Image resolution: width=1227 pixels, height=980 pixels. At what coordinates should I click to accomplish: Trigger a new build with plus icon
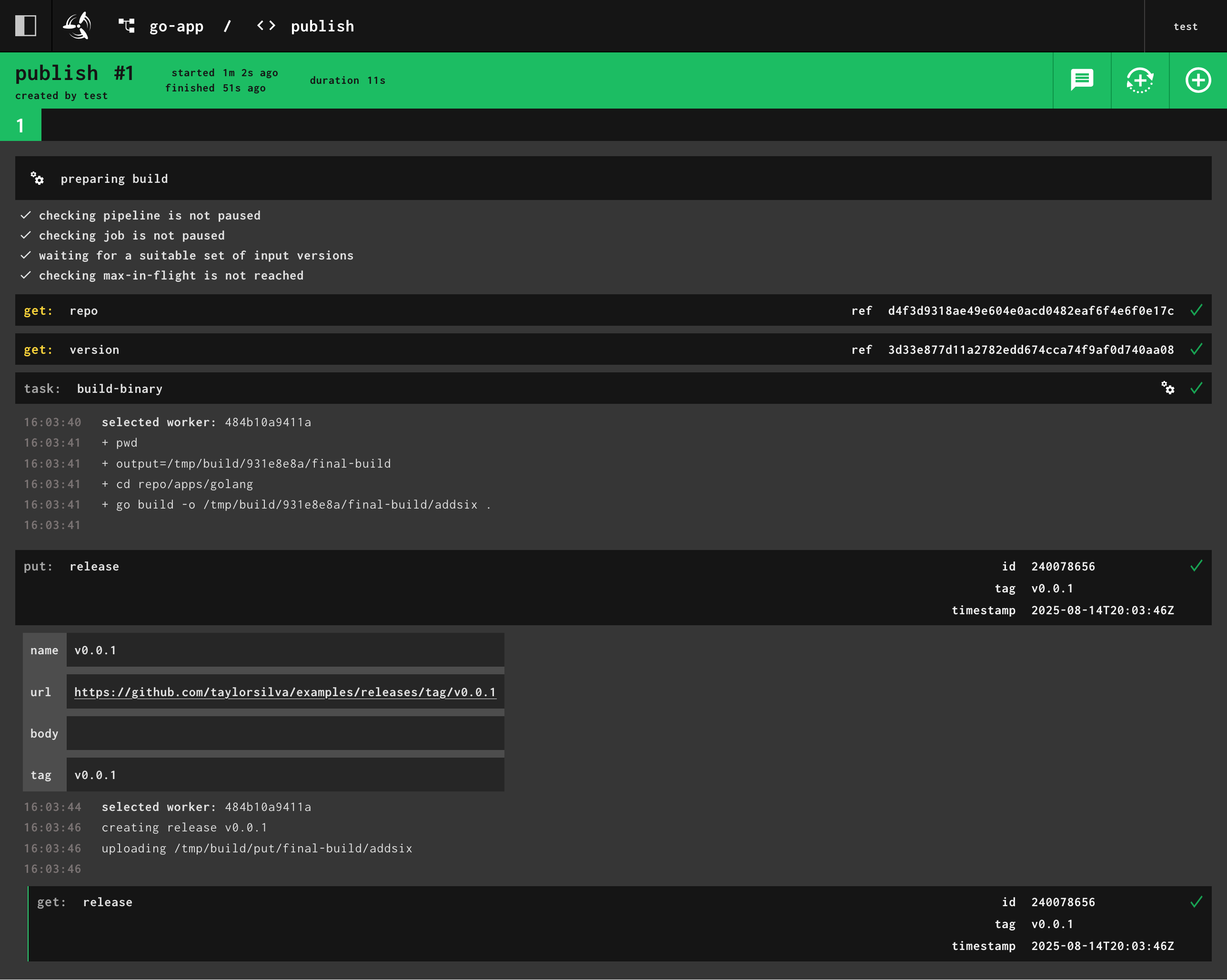tap(1197, 80)
